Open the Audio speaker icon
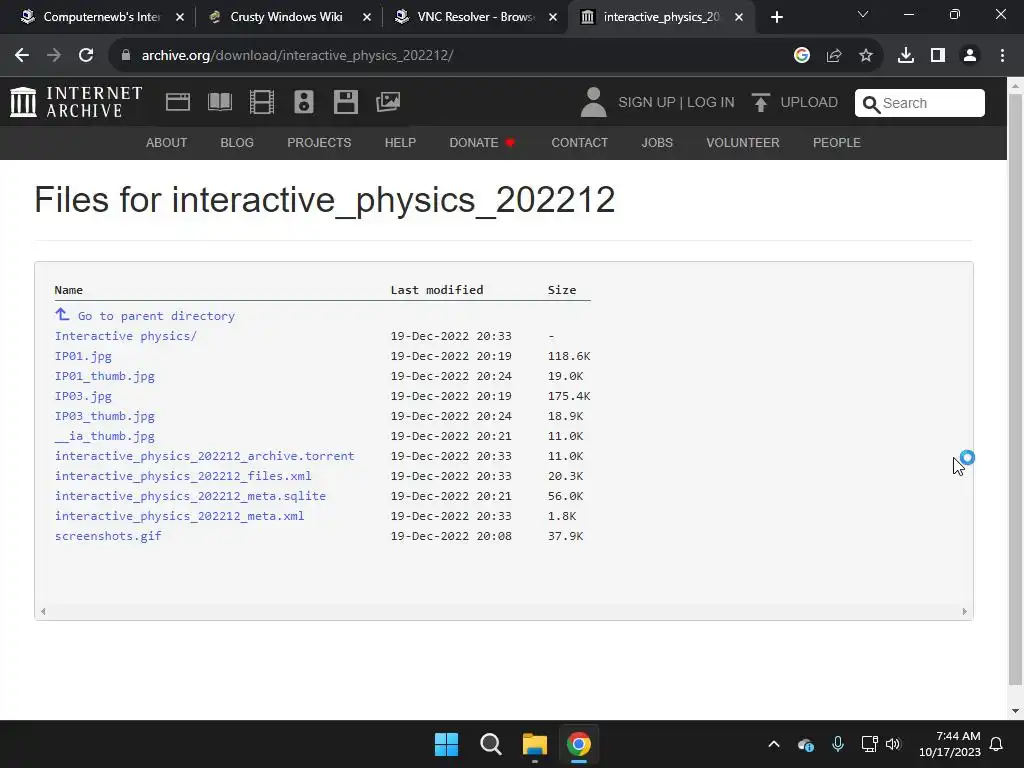Viewport: 1024px width, 768px height. click(x=304, y=102)
